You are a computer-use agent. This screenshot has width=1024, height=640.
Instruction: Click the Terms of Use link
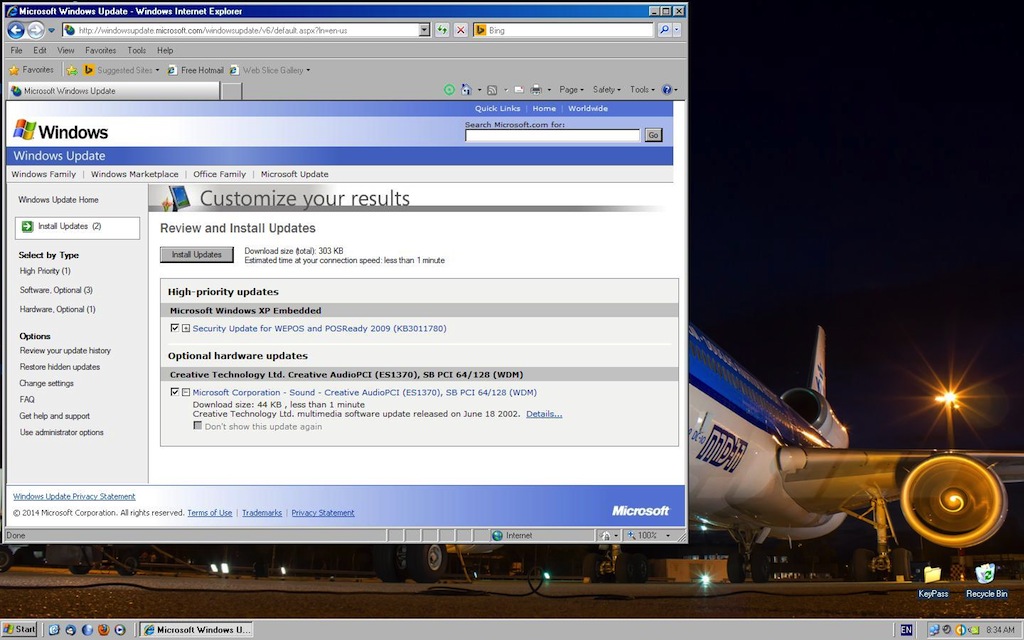click(210, 513)
